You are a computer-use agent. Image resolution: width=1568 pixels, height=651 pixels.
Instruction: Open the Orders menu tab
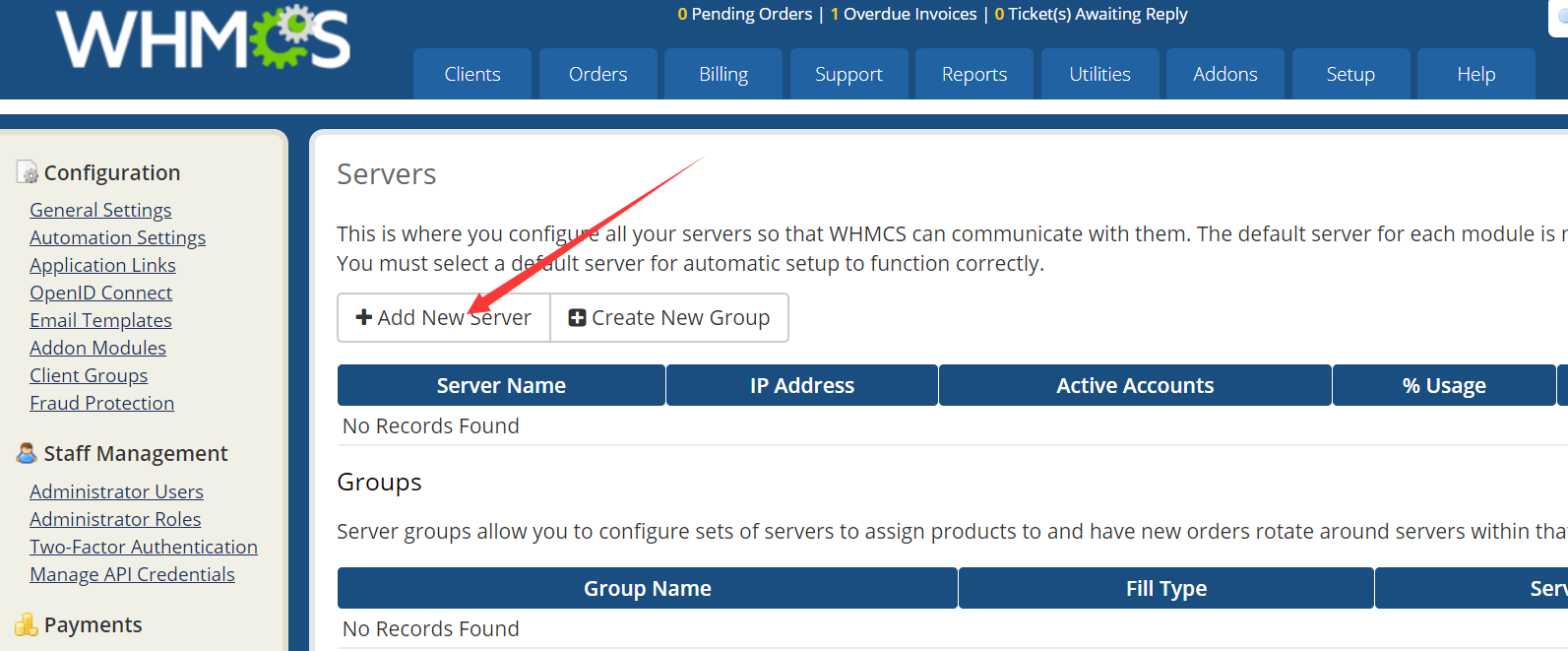597,74
